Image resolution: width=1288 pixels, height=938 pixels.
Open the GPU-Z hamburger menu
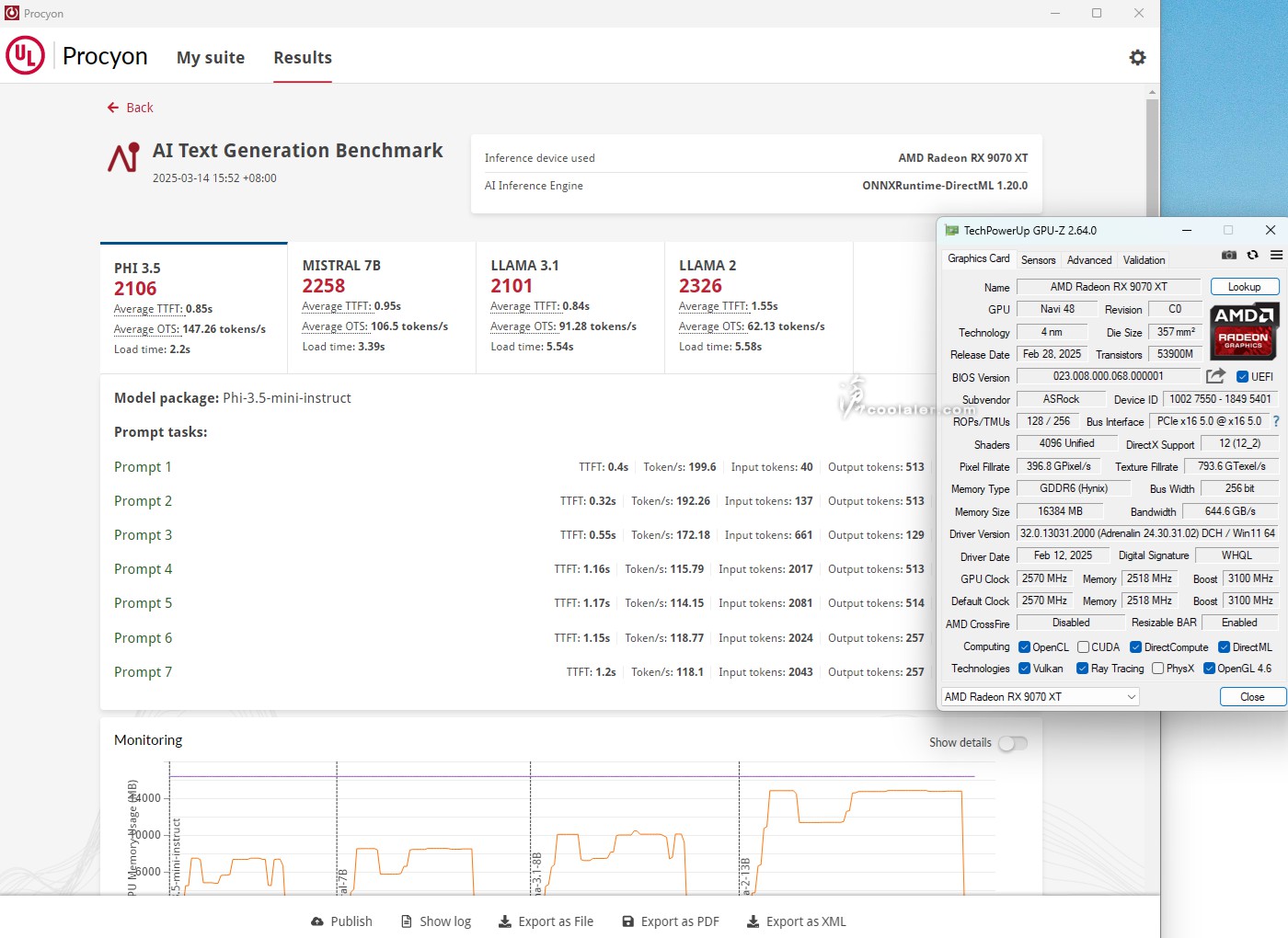tap(1276, 255)
